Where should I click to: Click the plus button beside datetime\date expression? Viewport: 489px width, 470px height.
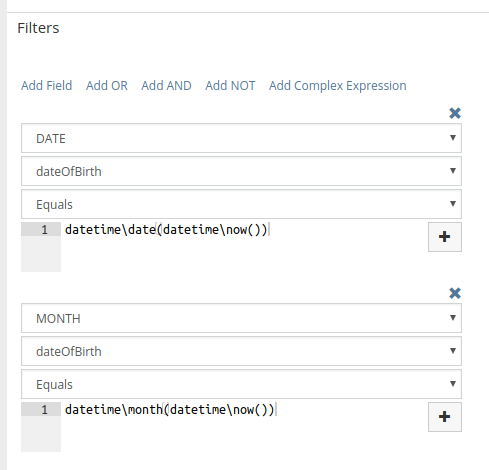pos(445,237)
